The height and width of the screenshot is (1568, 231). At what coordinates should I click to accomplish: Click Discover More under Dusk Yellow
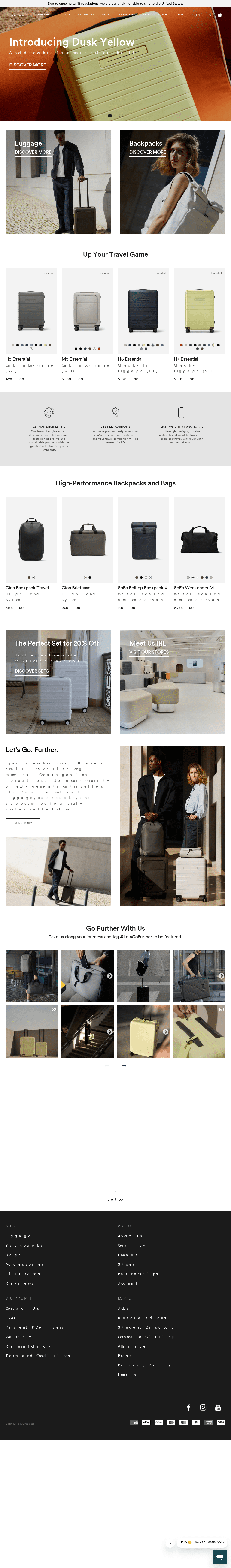click(x=27, y=65)
